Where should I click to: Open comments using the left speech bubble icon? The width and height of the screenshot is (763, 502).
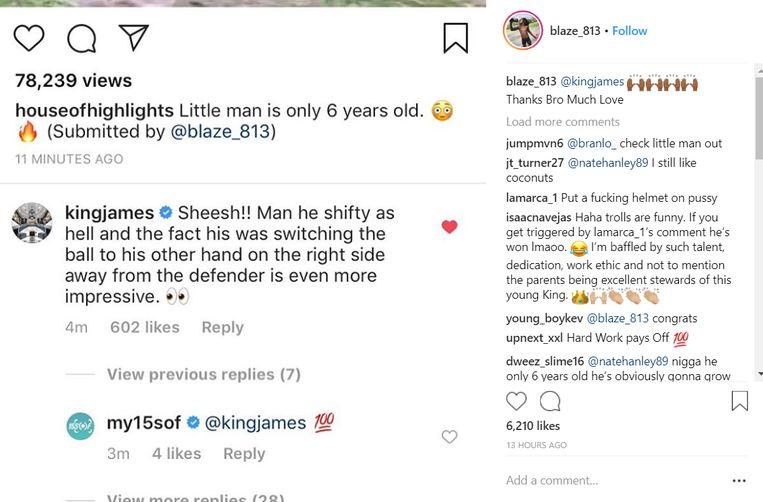pyautogui.click(x=81, y=38)
